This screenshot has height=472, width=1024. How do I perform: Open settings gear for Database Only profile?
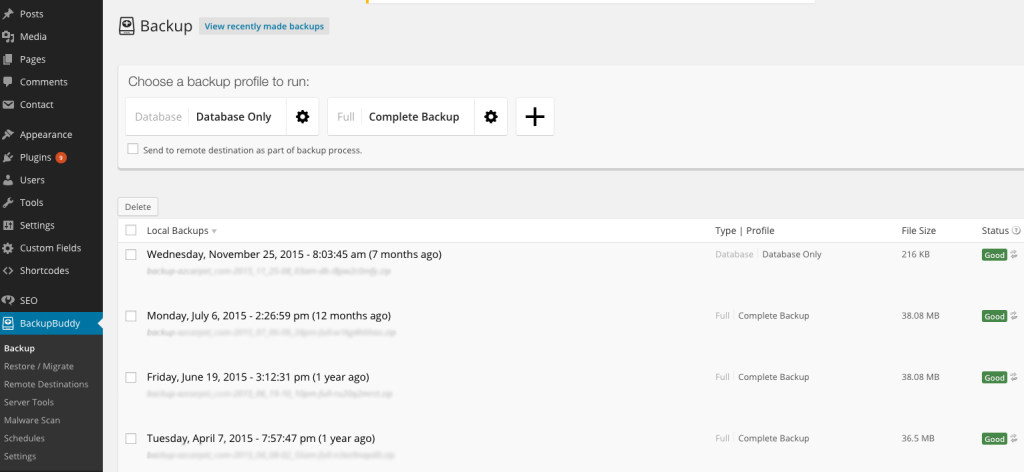point(302,117)
